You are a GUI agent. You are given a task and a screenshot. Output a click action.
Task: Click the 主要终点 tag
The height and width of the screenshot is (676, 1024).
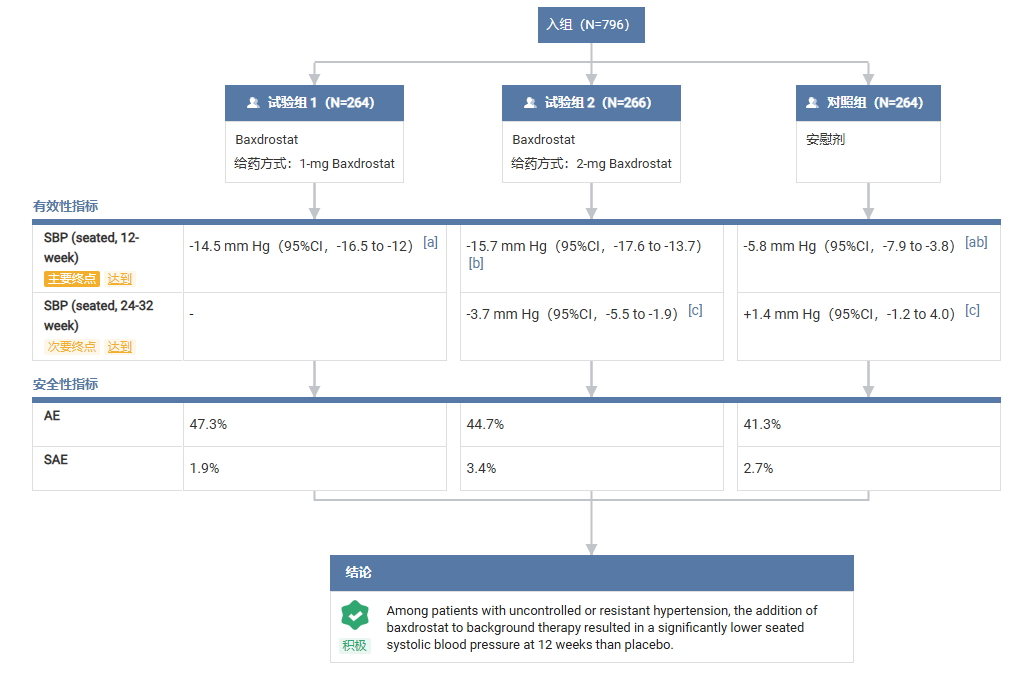click(x=71, y=279)
